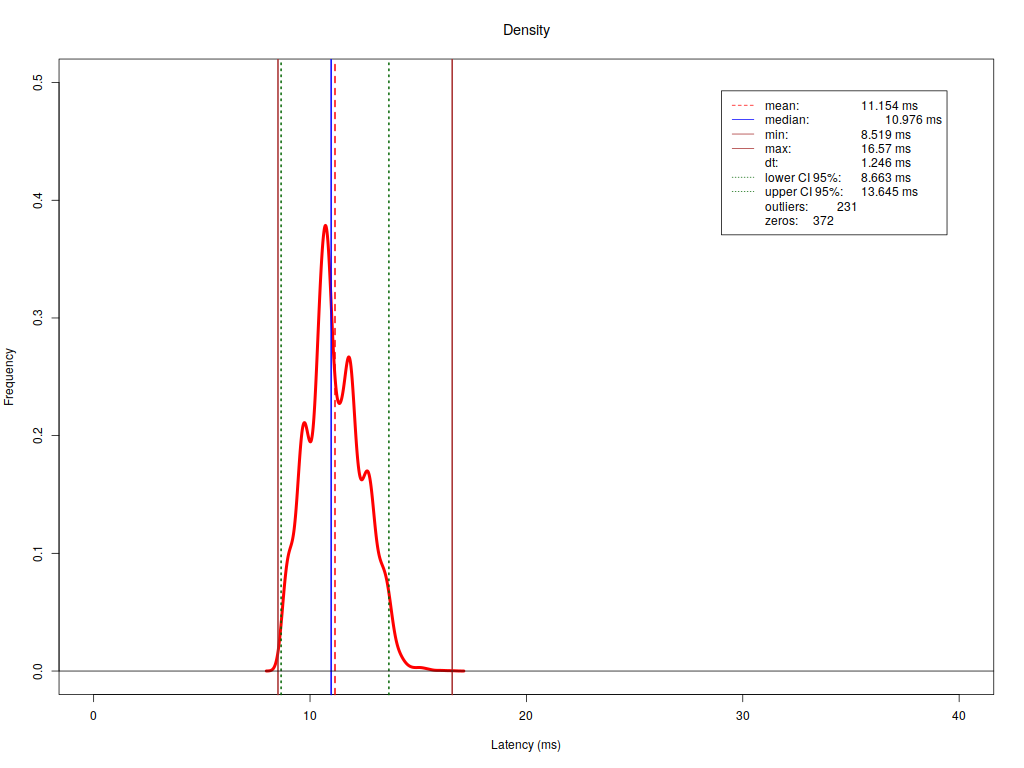Select the dt value 1.246 ms
This screenshot has height=768, width=1024.
(x=885, y=163)
